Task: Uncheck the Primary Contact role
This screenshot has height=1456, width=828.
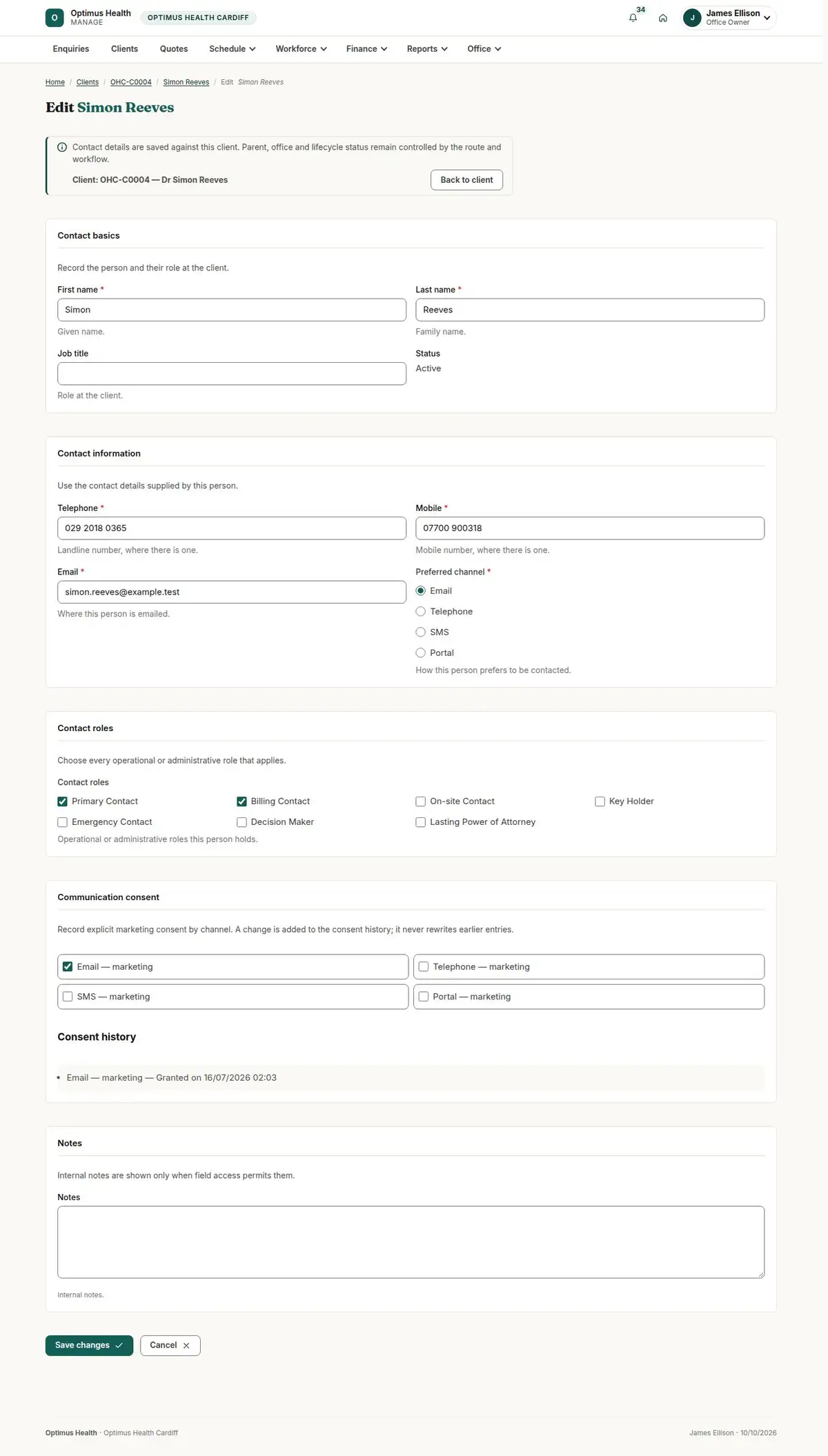Action: coord(63,801)
